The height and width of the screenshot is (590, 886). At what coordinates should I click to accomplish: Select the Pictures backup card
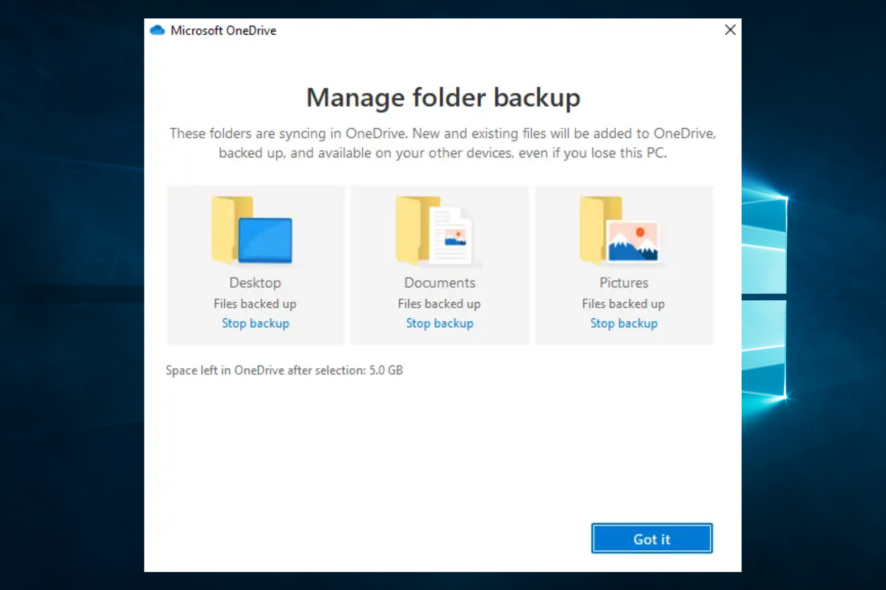click(624, 264)
